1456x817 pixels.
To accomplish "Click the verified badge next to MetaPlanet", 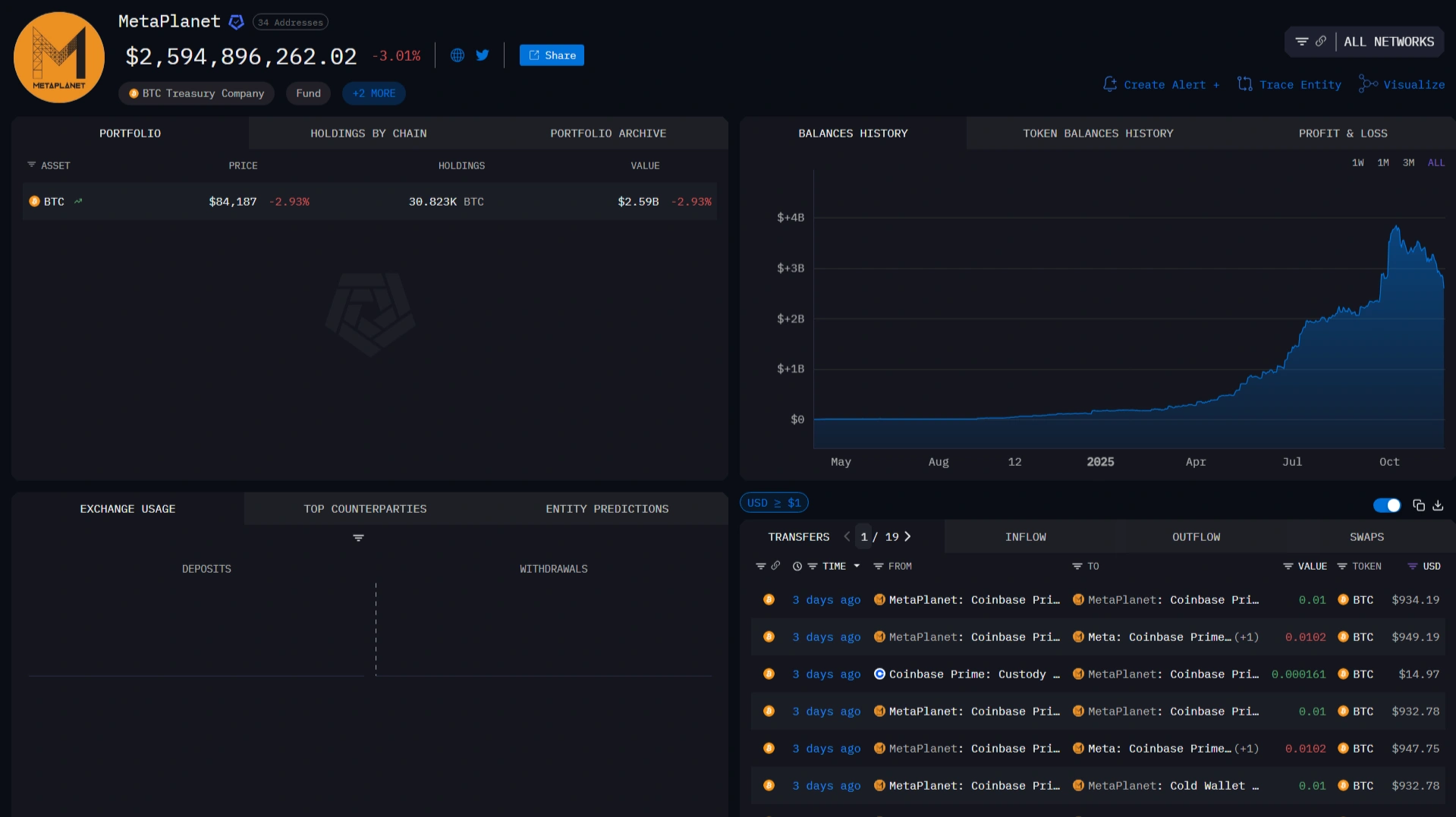I will click(237, 22).
